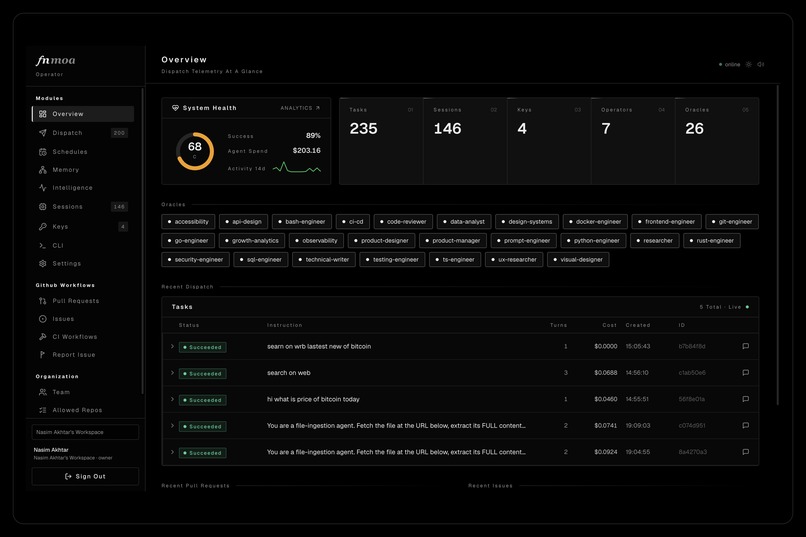
Task: Click the Activity 14d sparkline chart
Action: pos(297,168)
